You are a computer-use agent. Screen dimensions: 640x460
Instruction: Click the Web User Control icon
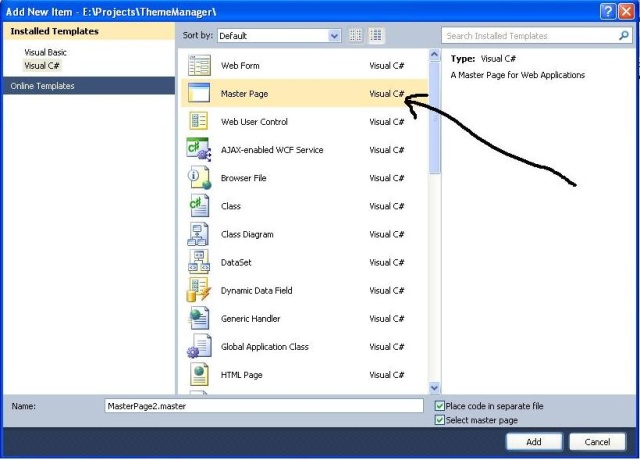pos(199,121)
